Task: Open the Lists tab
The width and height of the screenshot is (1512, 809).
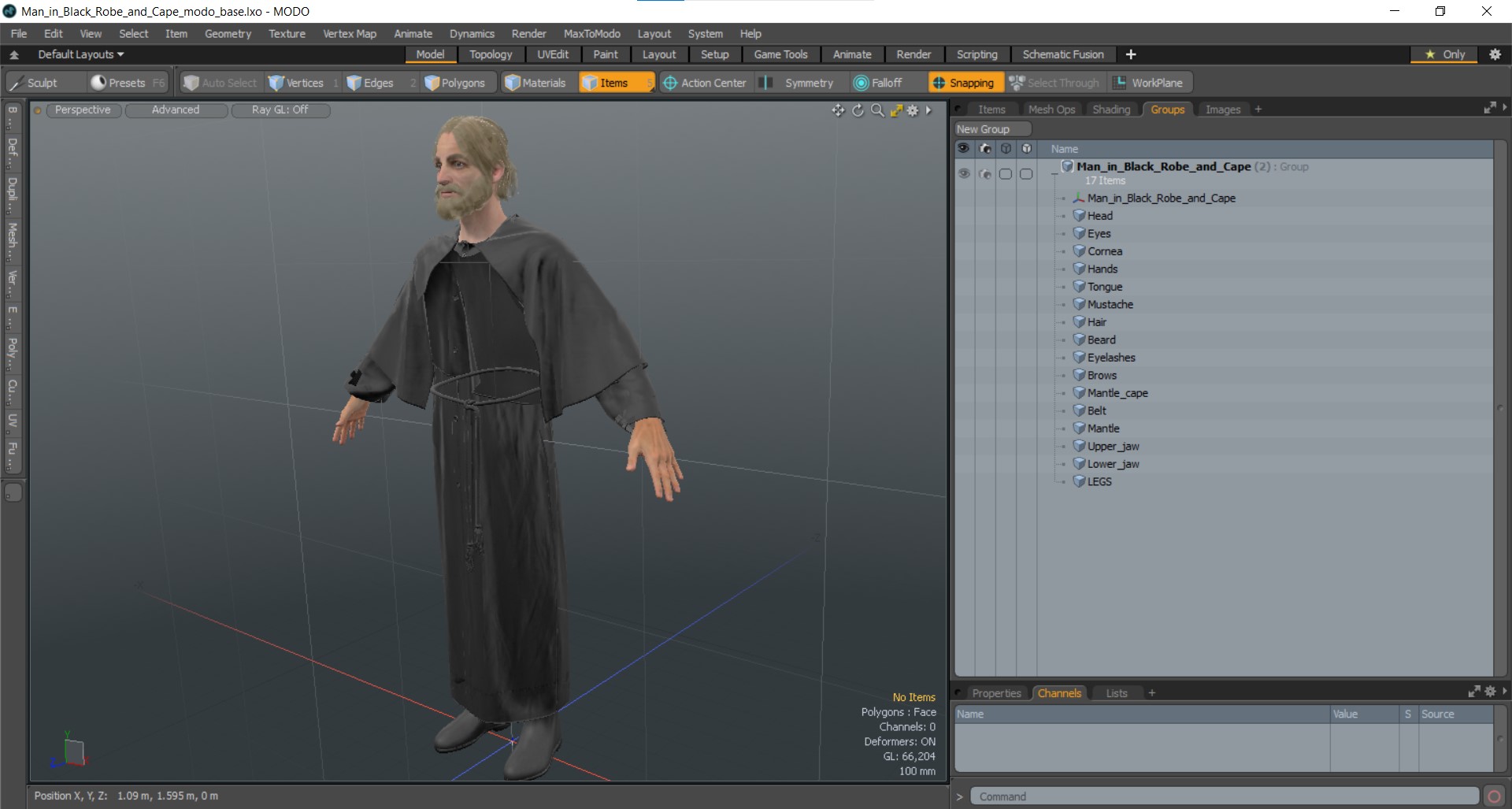Action: (x=1117, y=693)
